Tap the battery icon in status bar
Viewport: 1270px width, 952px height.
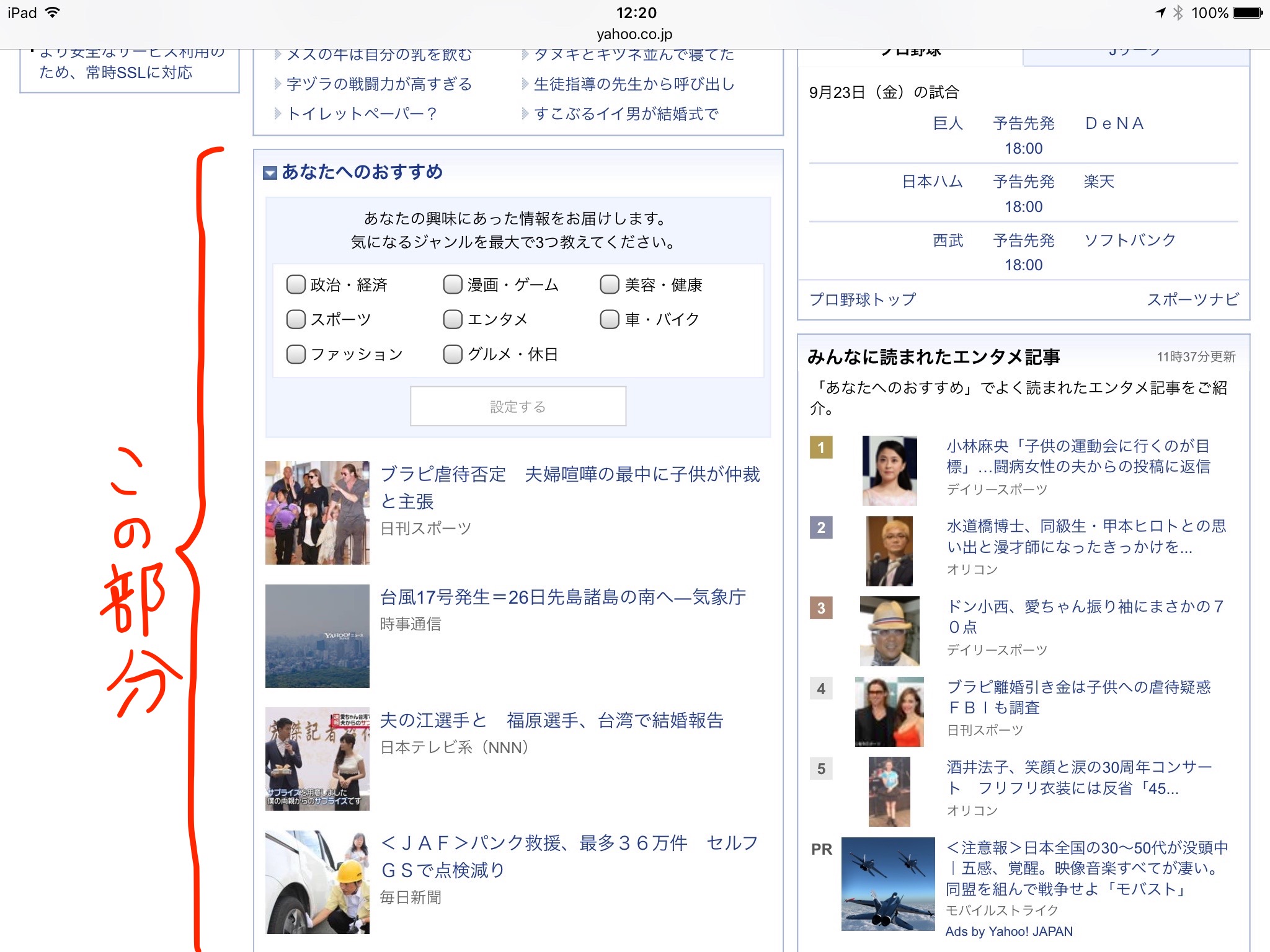pos(1246,13)
